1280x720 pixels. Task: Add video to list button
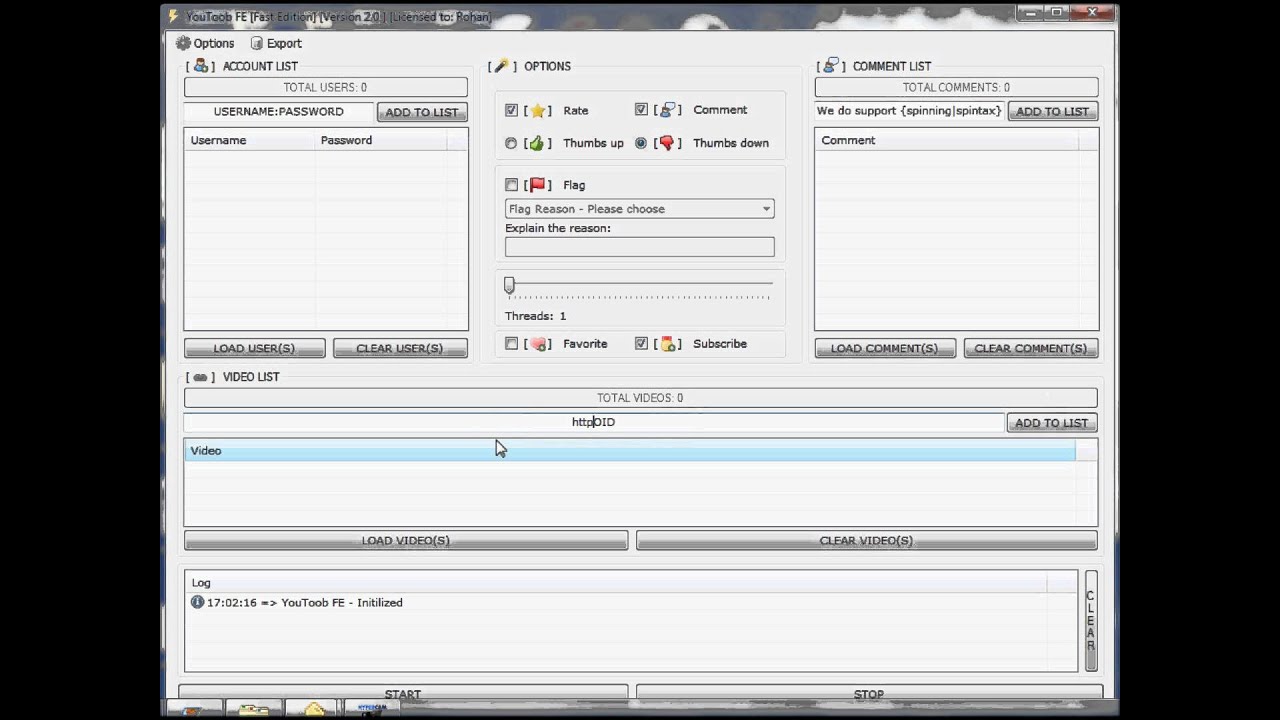coord(1051,423)
